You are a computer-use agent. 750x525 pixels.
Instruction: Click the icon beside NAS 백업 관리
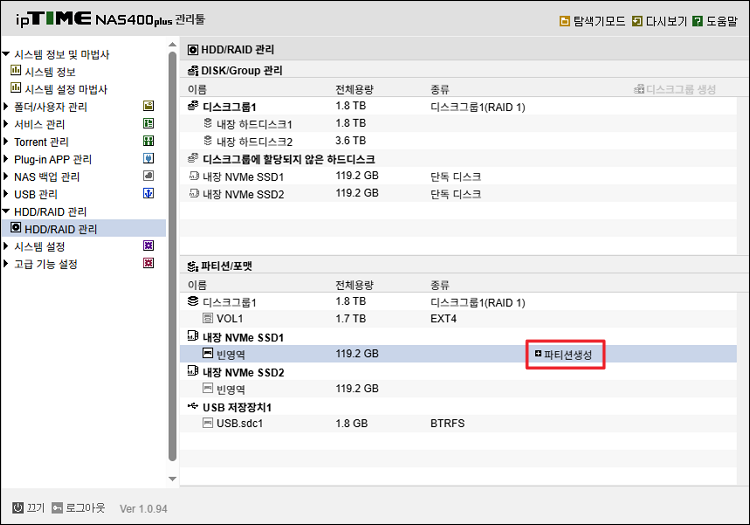148,177
